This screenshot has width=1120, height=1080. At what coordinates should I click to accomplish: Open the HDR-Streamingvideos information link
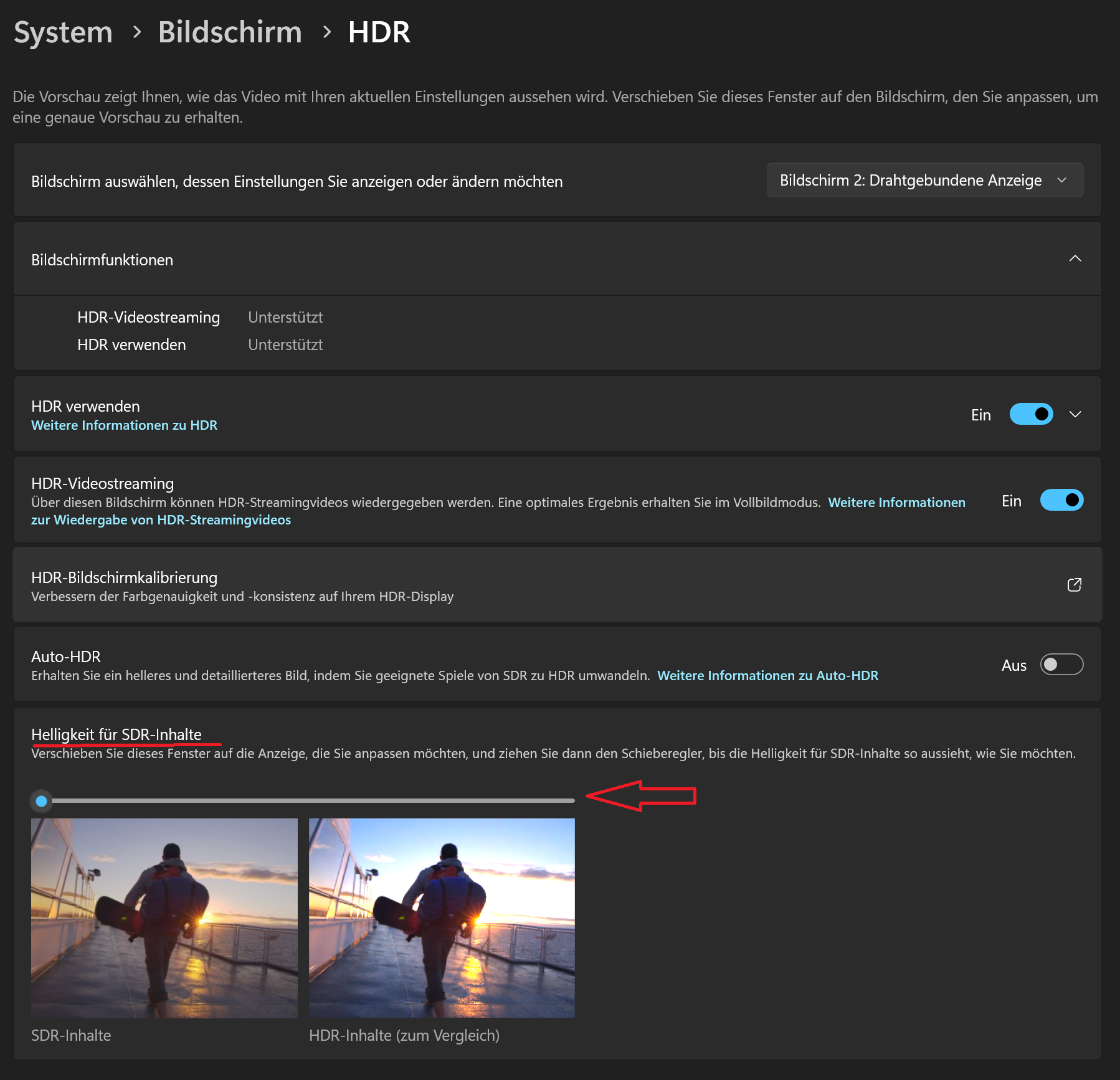click(161, 519)
